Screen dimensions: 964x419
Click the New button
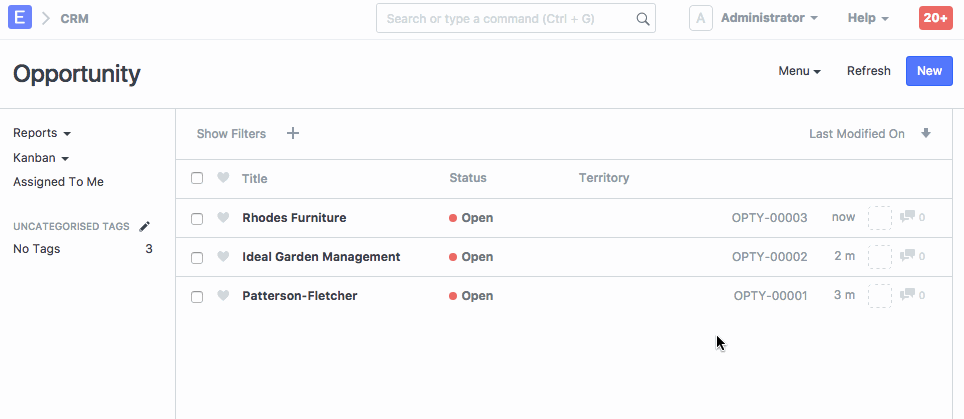[928, 71]
